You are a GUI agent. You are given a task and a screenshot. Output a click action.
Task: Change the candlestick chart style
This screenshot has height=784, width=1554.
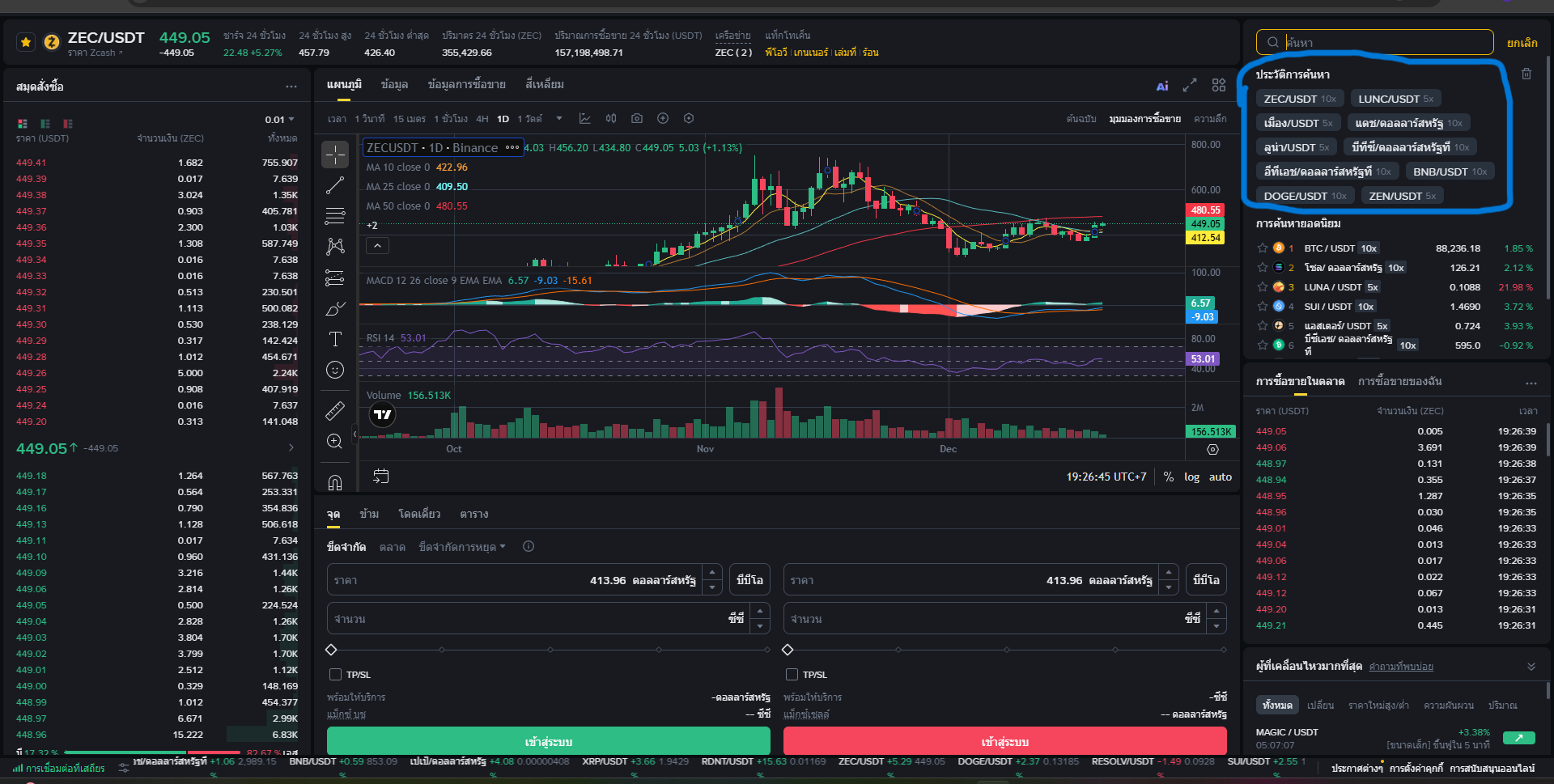(611, 119)
